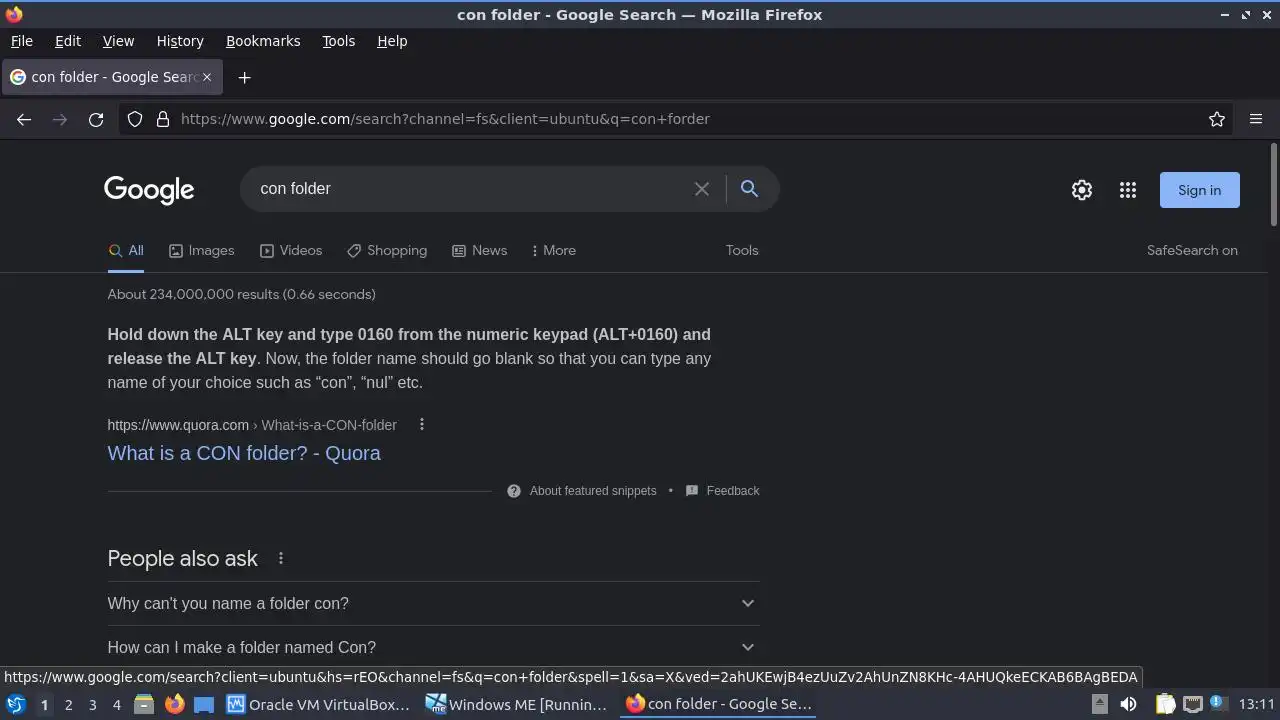Switch to workspace 2

pyautogui.click(x=68, y=704)
